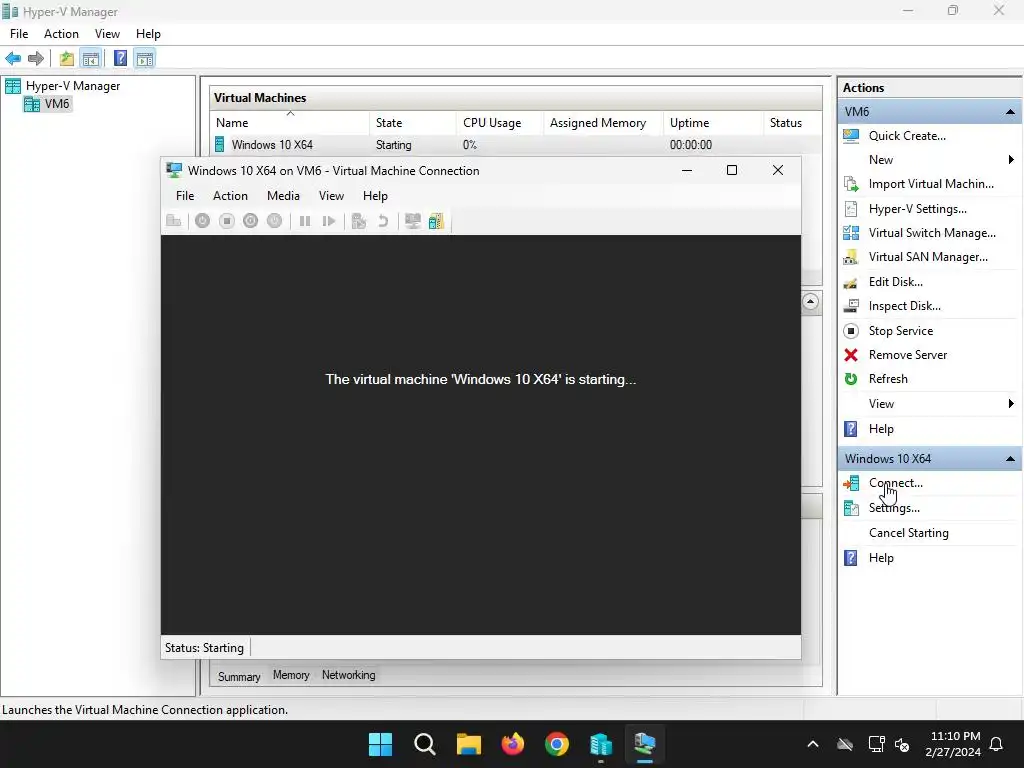The height and width of the screenshot is (768, 1024).
Task: Expand the New submenu arrow in Actions
Action: coord(1011,160)
